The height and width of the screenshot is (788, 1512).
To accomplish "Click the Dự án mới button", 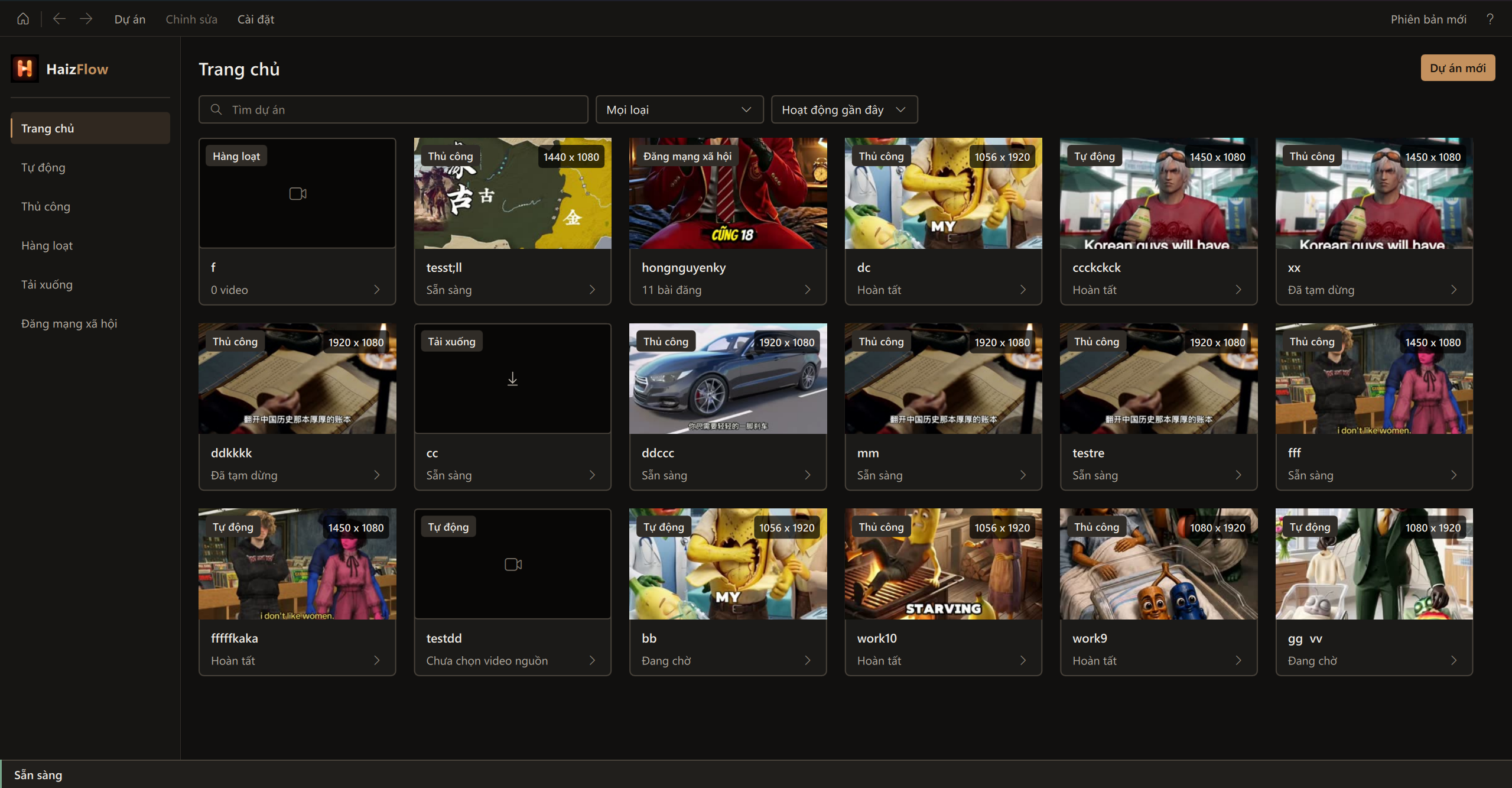I will 1458,68.
